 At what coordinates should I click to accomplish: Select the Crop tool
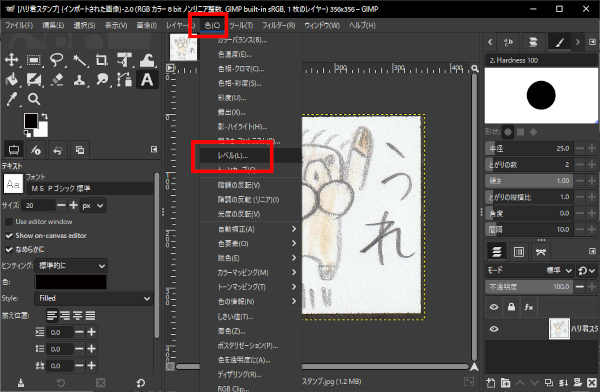pos(101,60)
